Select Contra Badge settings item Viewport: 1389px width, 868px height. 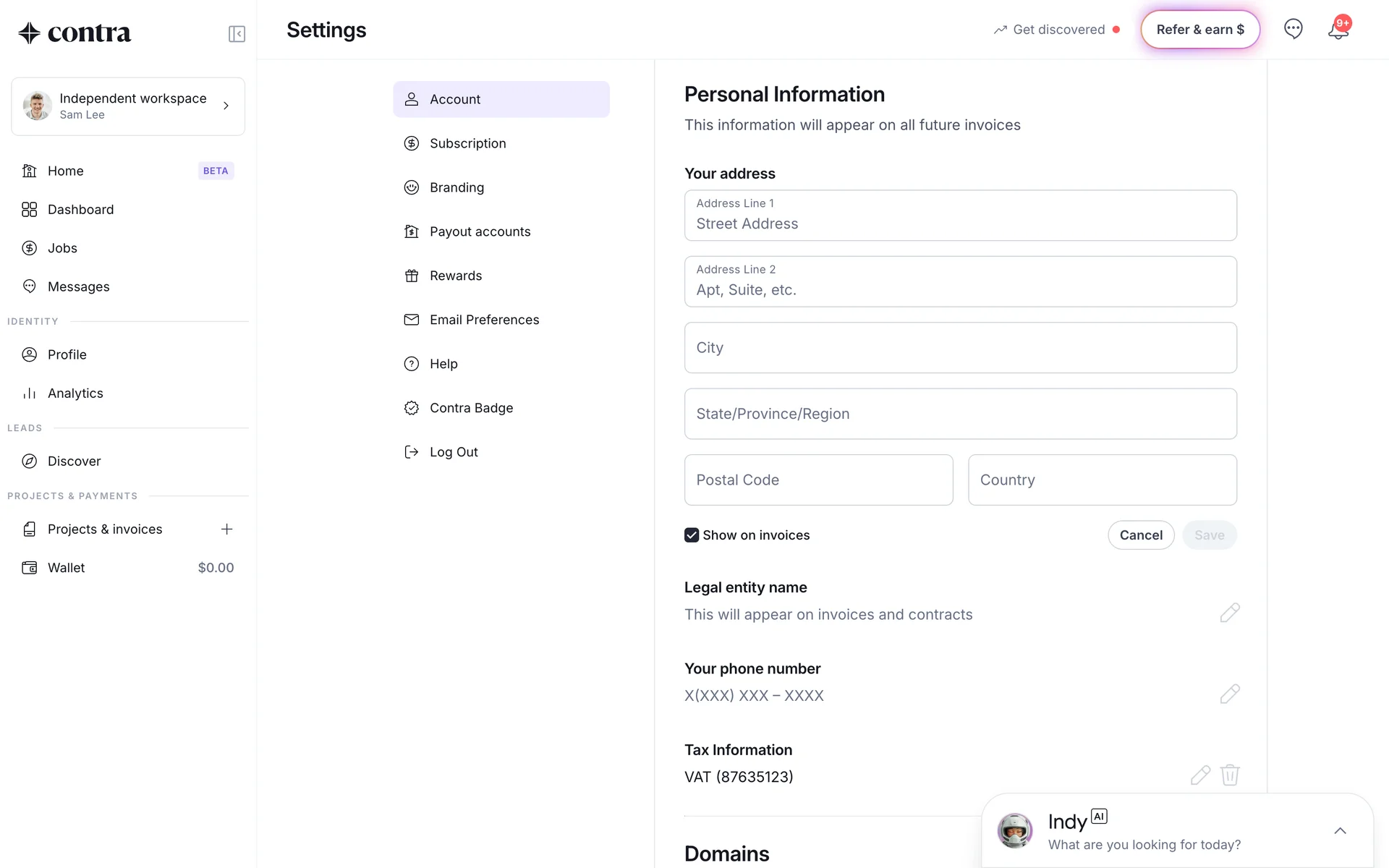pos(471,408)
